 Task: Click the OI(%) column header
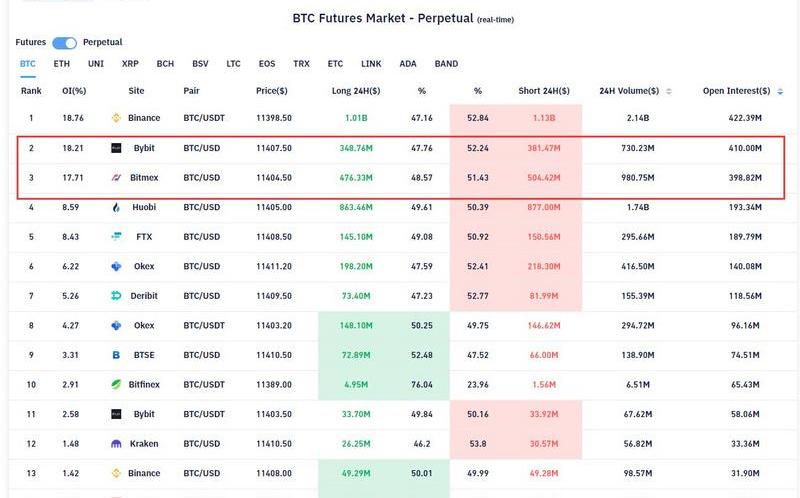73,91
